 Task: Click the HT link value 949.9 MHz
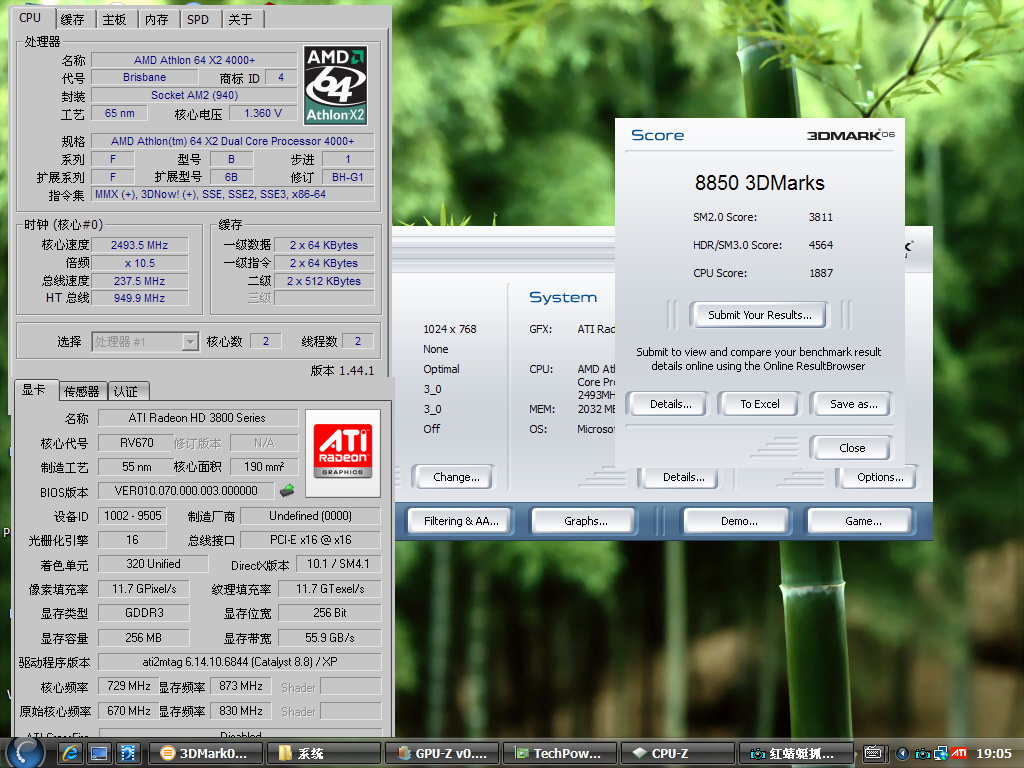click(139, 298)
